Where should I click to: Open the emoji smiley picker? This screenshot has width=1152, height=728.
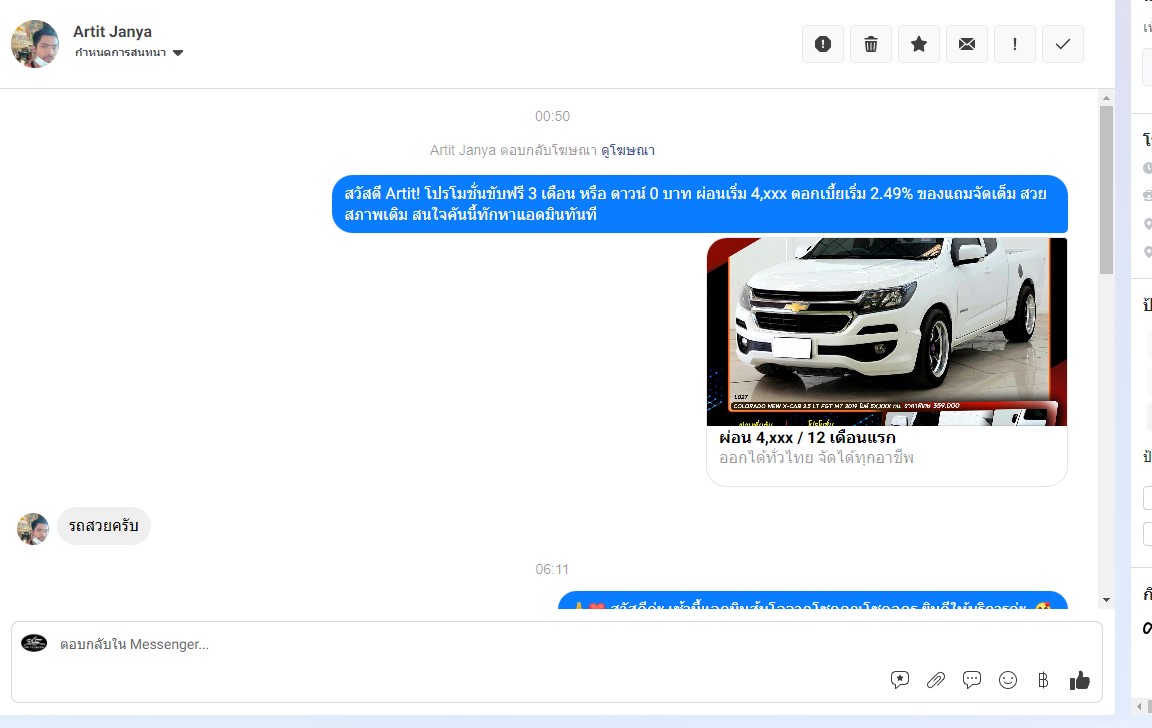click(x=1008, y=680)
